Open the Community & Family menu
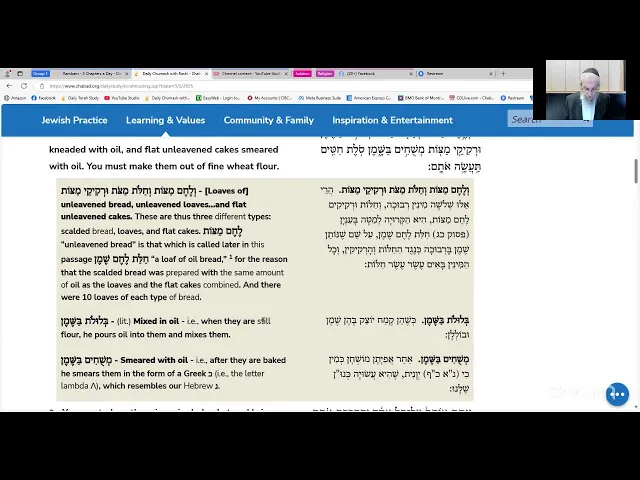 269,120
